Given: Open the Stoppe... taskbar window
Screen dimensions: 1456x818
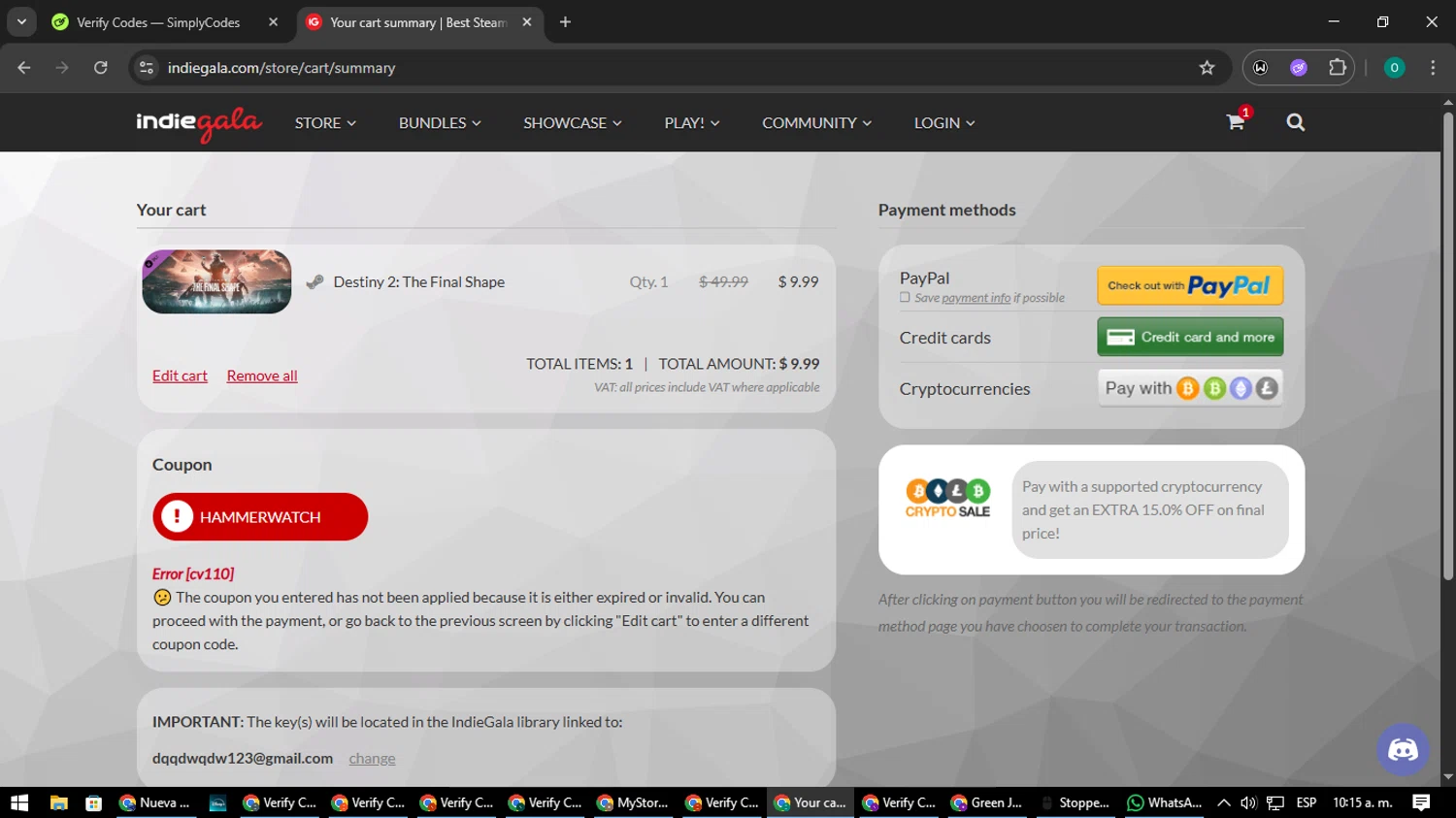Looking at the screenshot, I should coord(1075,802).
